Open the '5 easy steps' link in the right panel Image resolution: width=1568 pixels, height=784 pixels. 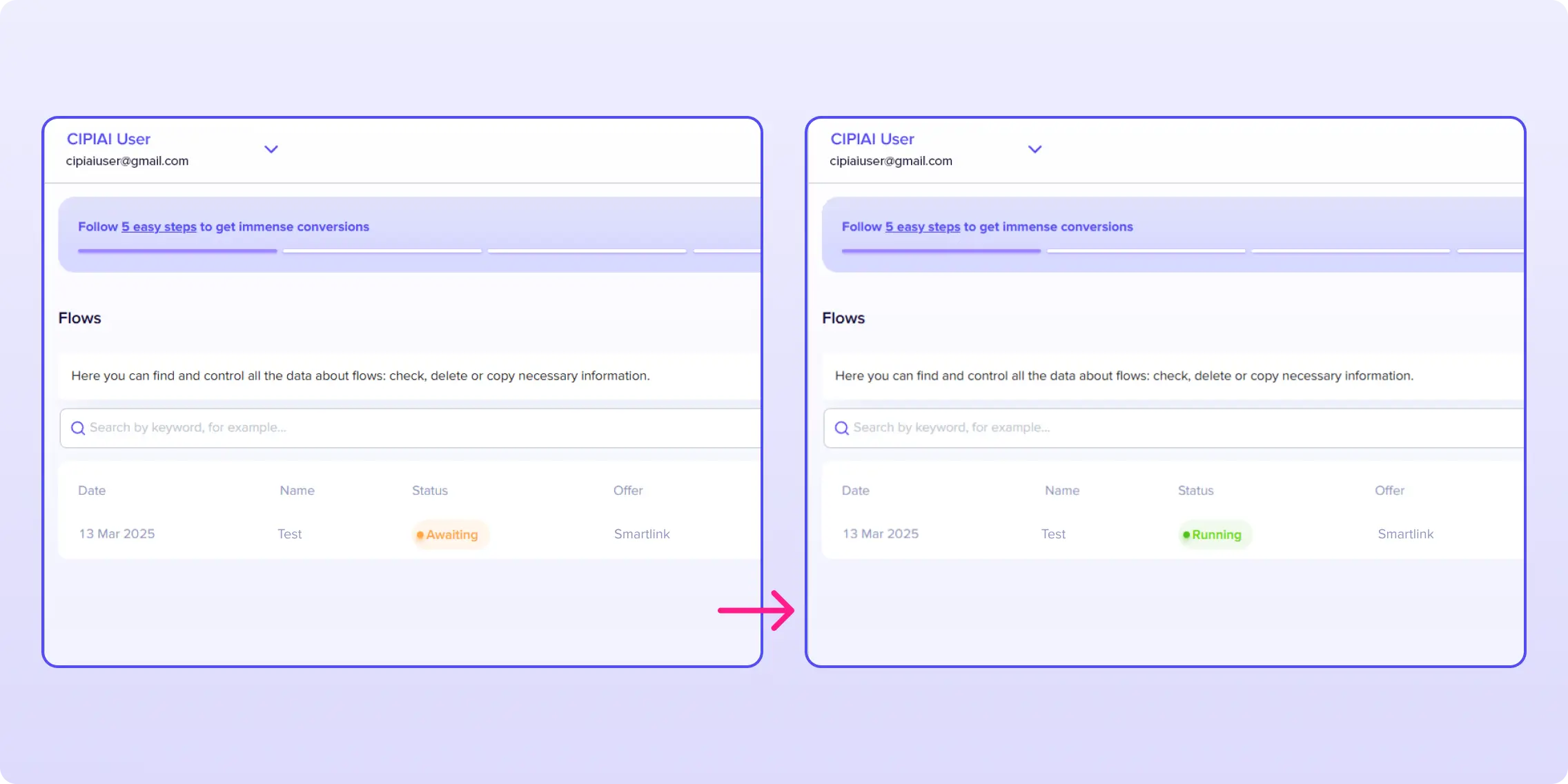point(923,226)
